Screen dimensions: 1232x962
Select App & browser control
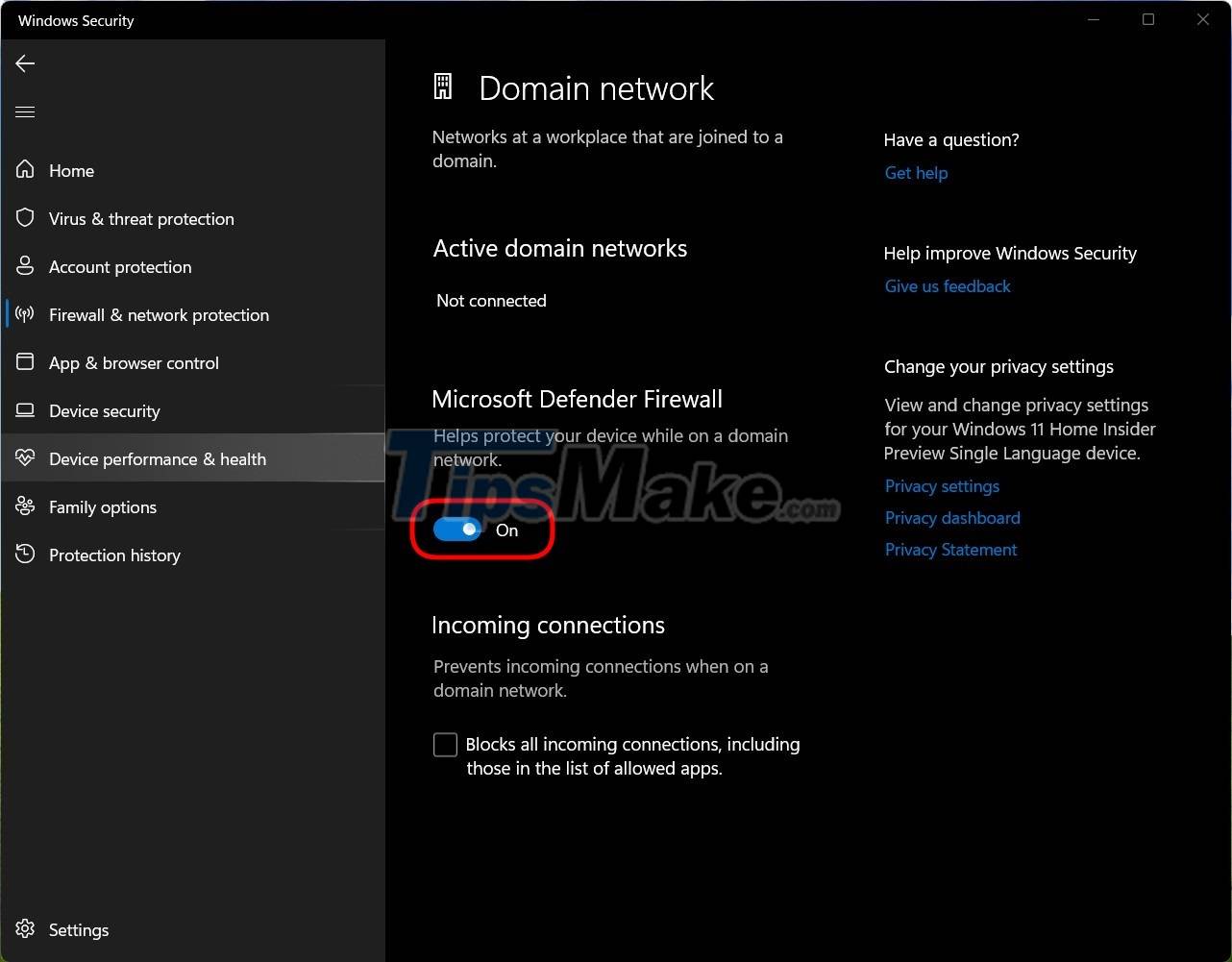pos(192,362)
